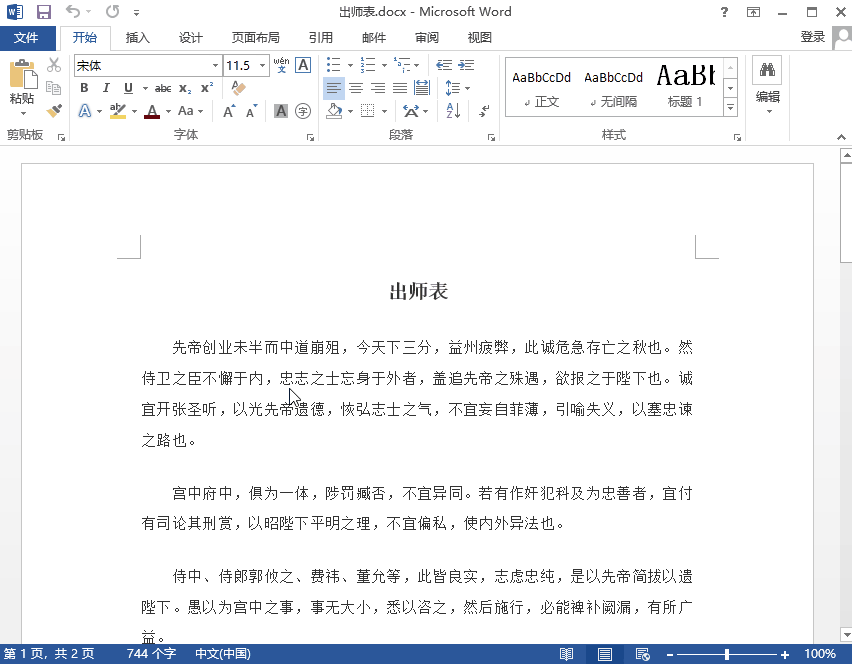Apply superscript formatting

207,88
